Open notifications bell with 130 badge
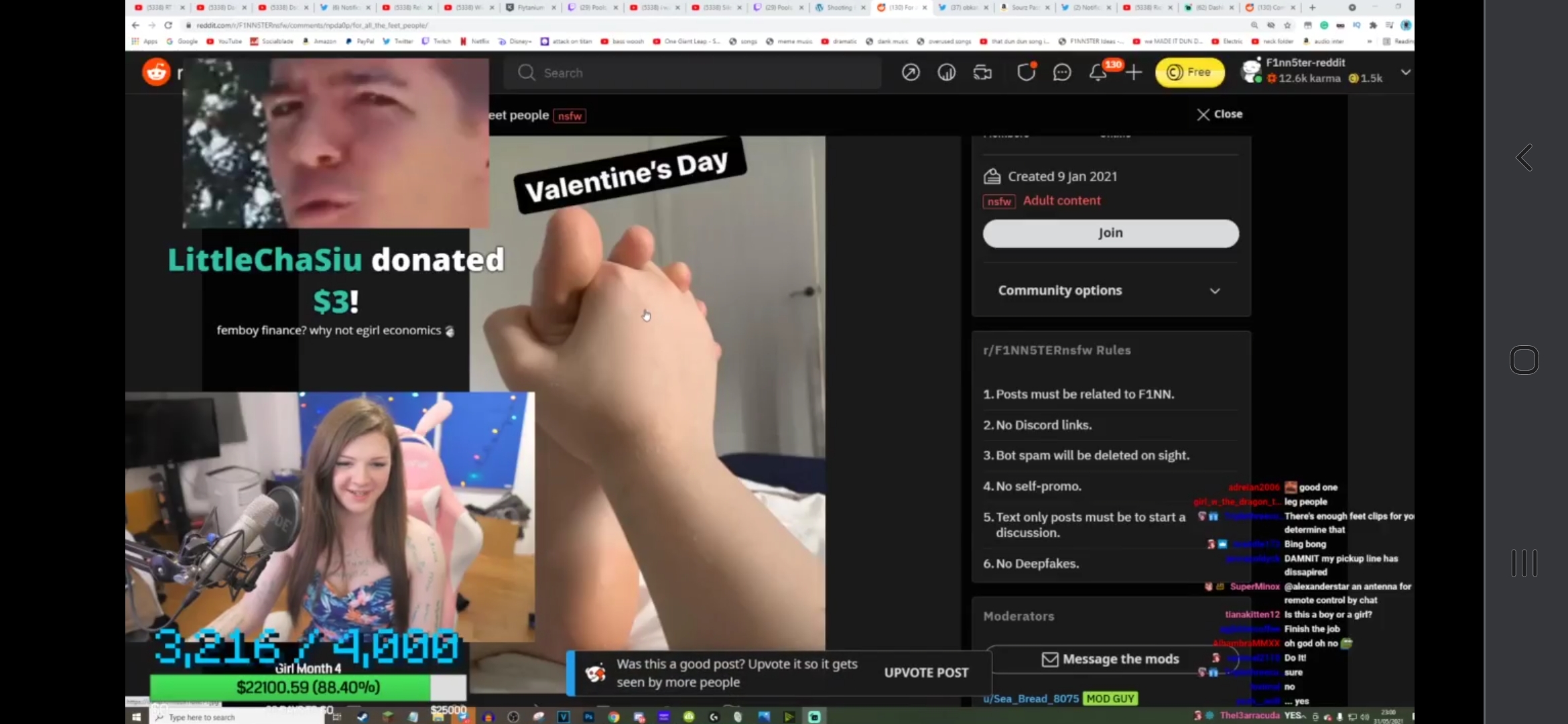Viewport: 1568px width, 724px height. click(1098, 72)
